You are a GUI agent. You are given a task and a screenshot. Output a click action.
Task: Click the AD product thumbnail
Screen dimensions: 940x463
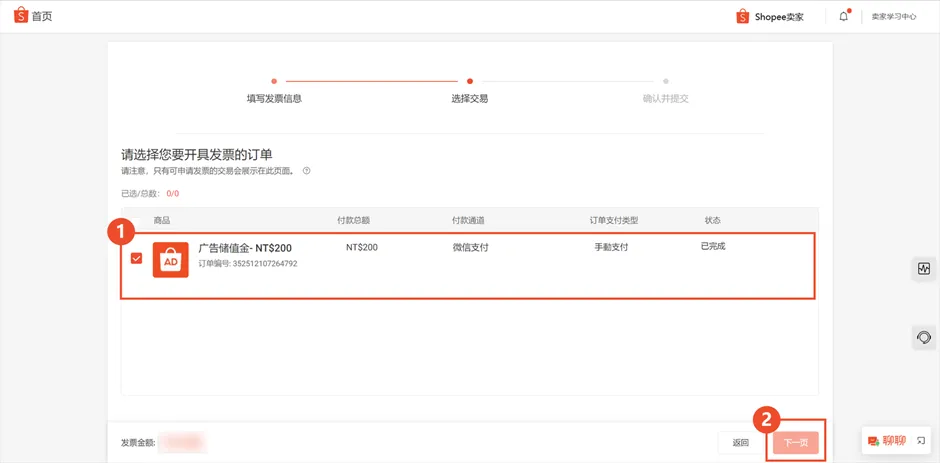pos(171,260)
